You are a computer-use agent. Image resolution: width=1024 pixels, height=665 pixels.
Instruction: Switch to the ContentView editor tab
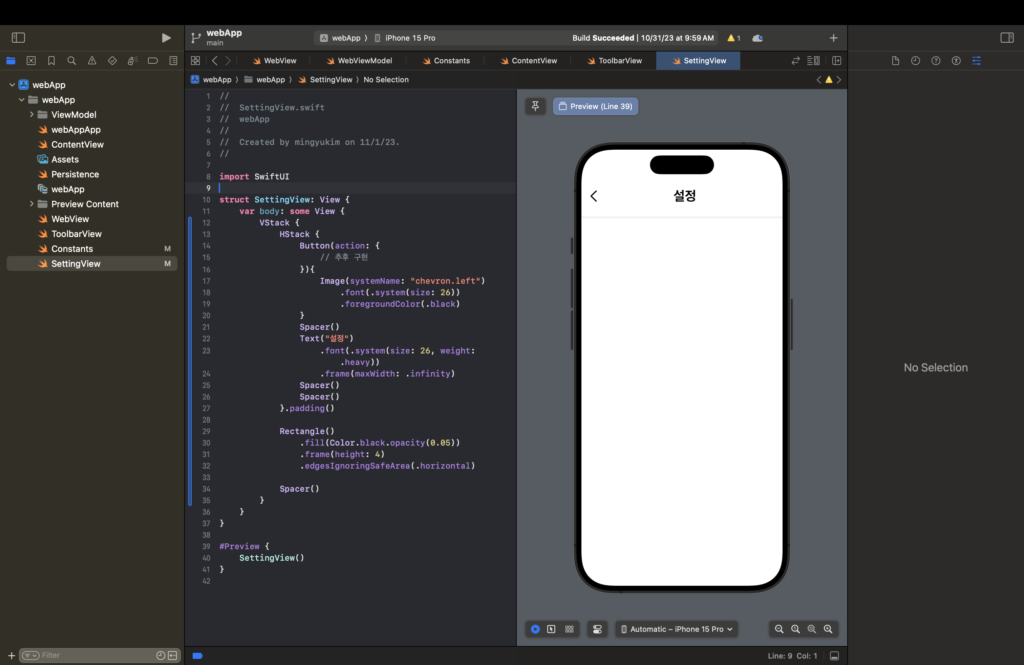tap(528, 61)
